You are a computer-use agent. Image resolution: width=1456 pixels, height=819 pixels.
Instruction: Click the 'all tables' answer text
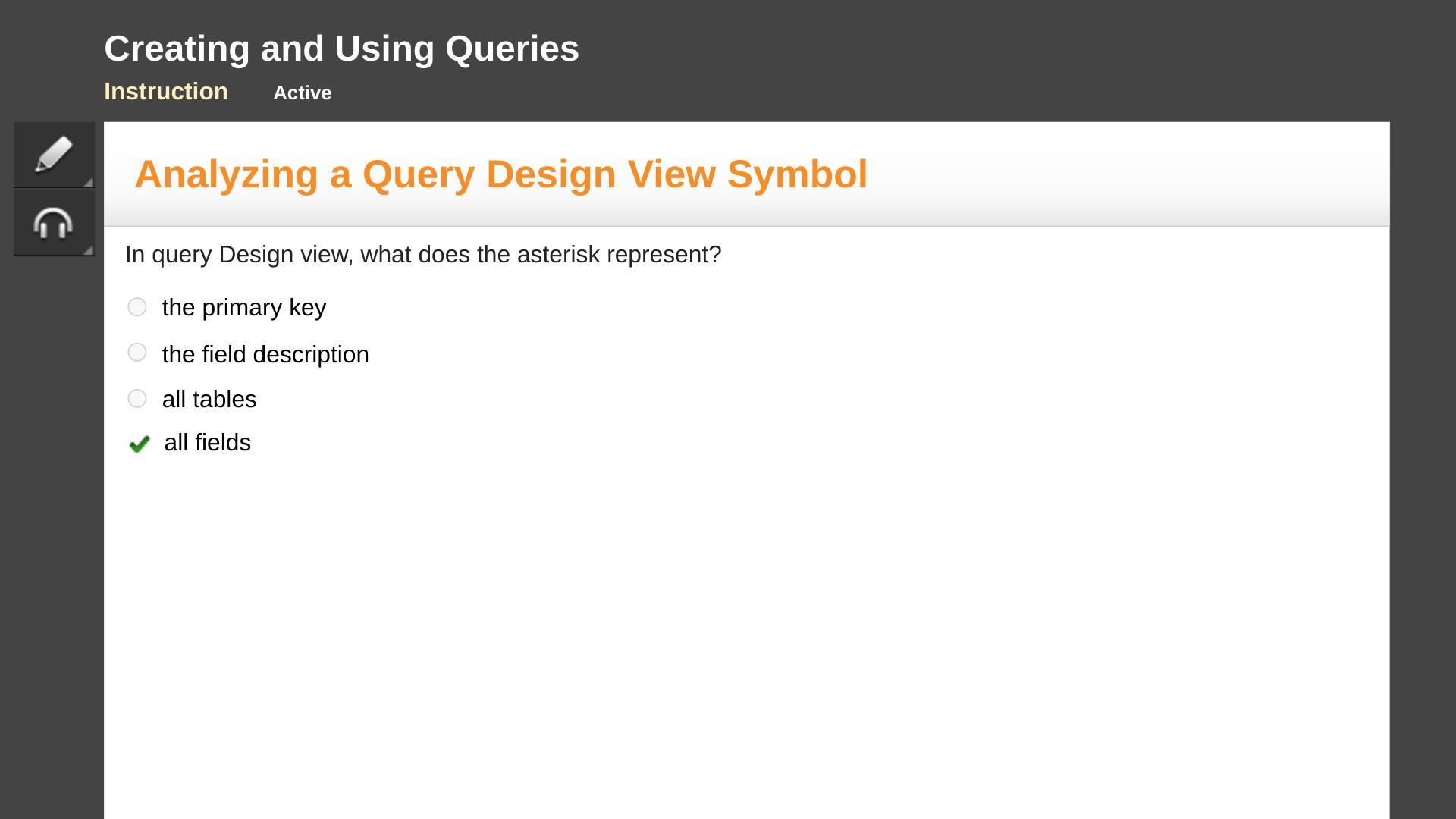coord(209,400)
